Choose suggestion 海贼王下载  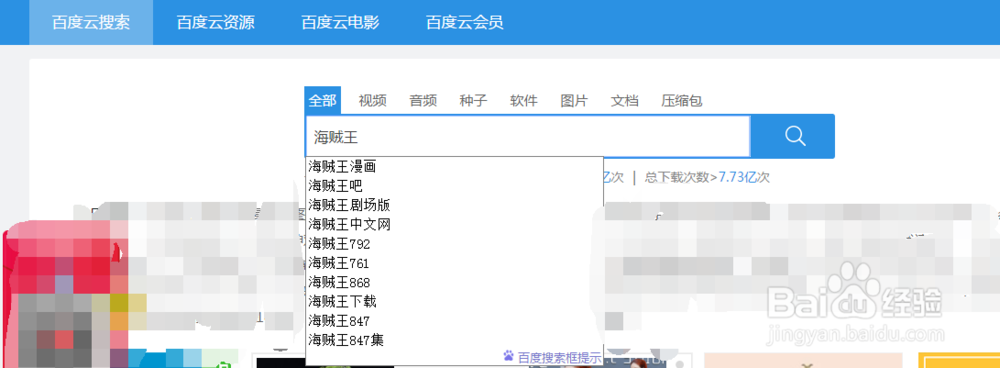[x=454, y=301]
